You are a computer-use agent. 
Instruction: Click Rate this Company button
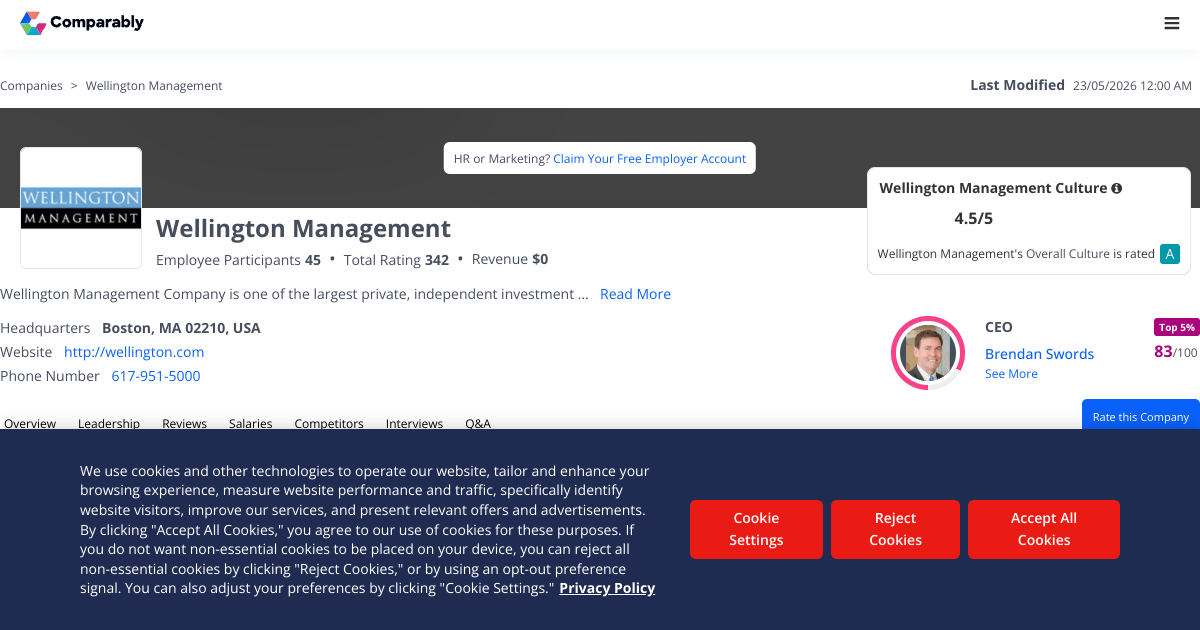coord(1141,415)
